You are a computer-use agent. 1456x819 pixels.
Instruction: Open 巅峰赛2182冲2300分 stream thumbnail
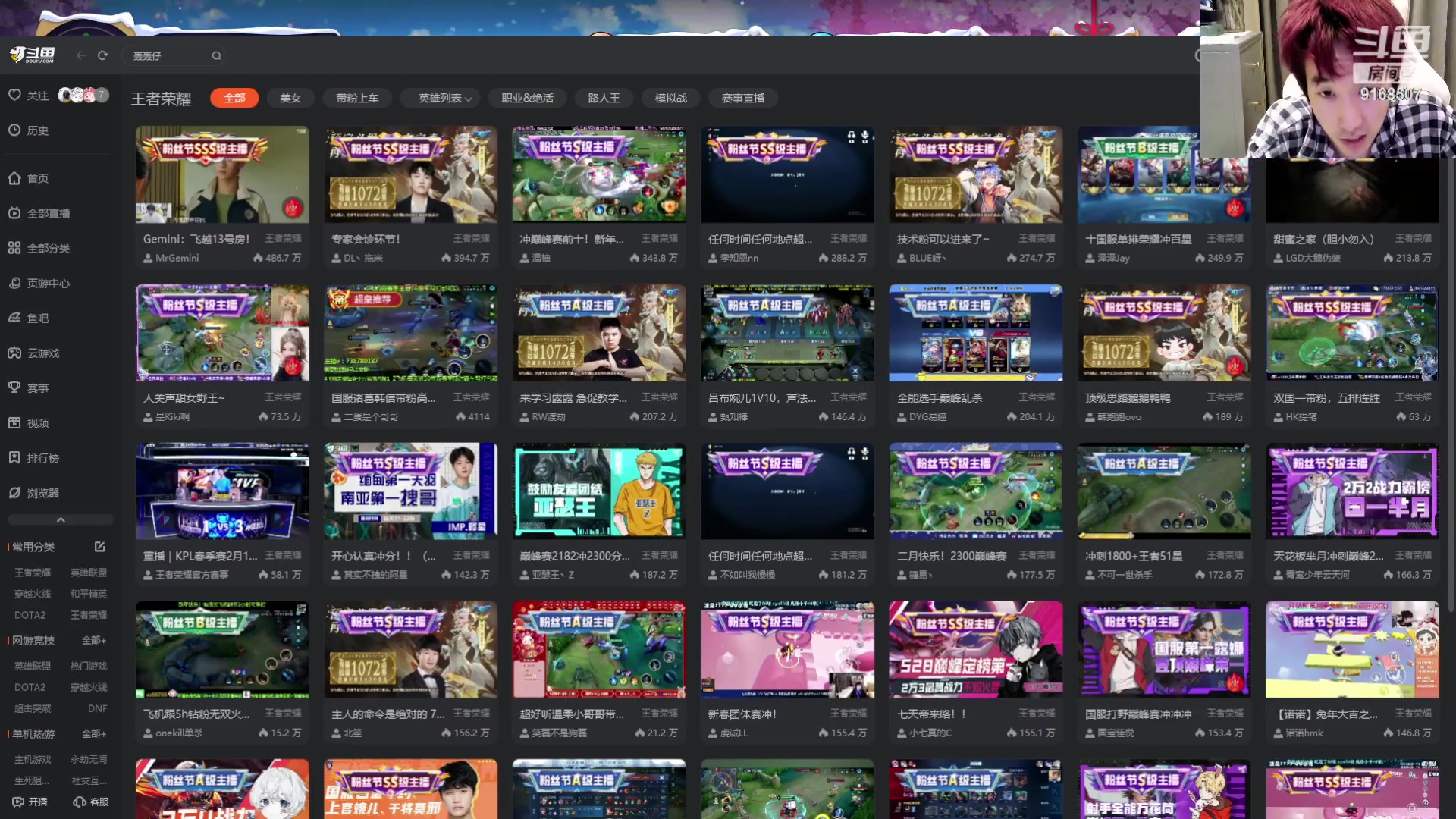[x=599, y=491]
